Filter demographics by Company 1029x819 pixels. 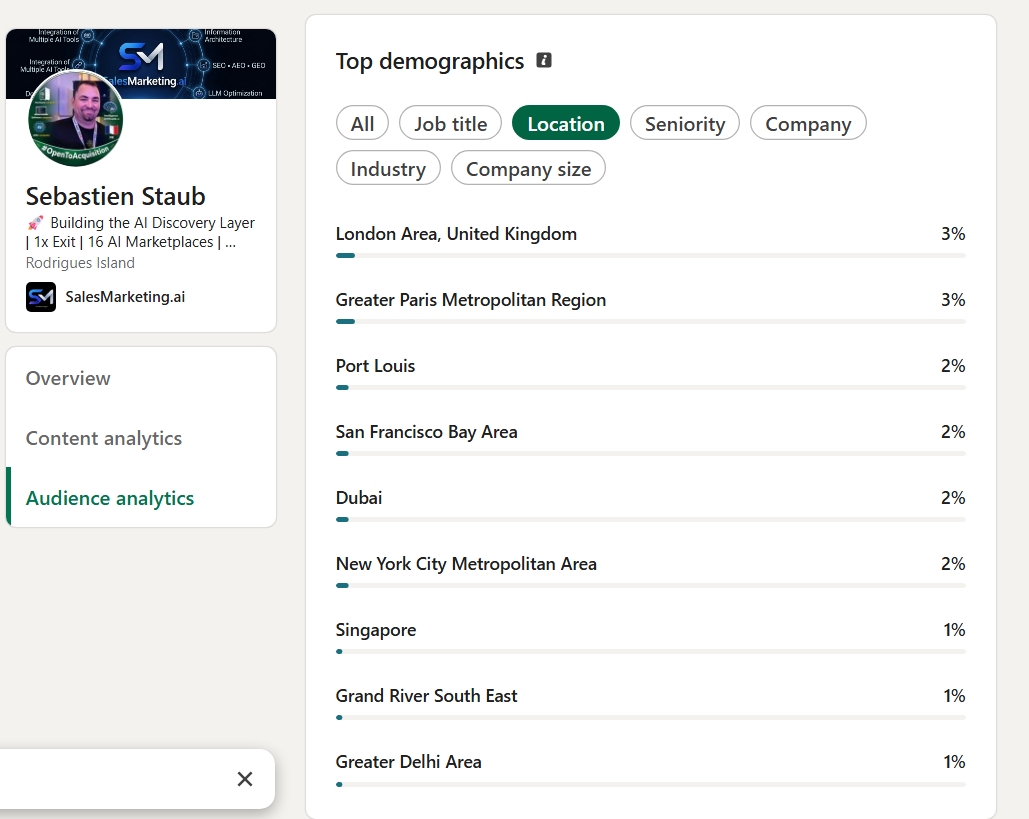coord(808,123)
